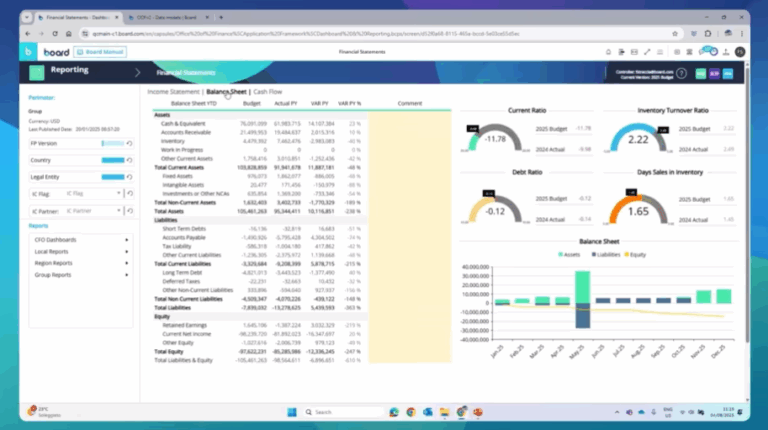The height and width of the screenshot is (430, 768).
Task: Click the Board logo in the header
Action: (58, 50)
